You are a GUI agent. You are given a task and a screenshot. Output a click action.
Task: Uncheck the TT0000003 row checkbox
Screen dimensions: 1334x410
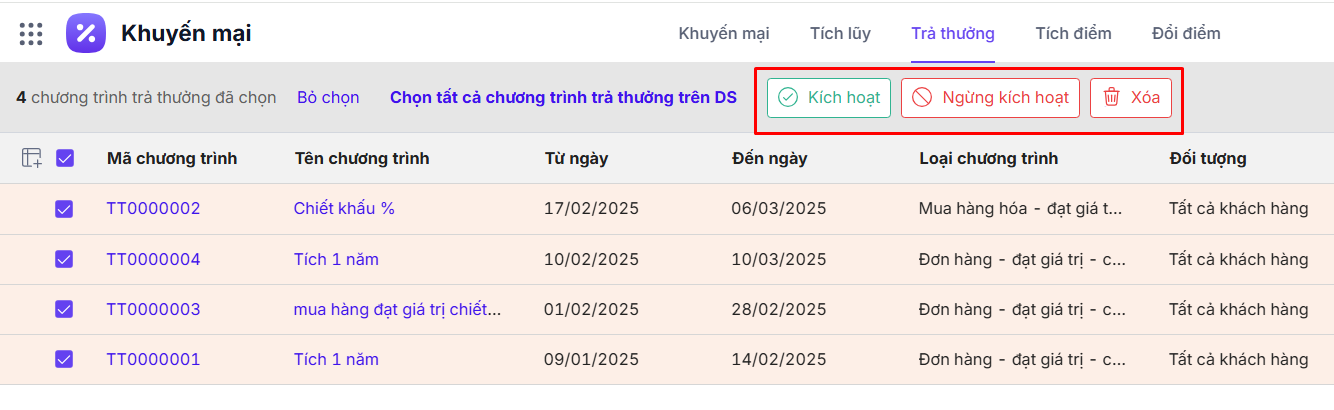pyautogui.click(x=64, y=309)
